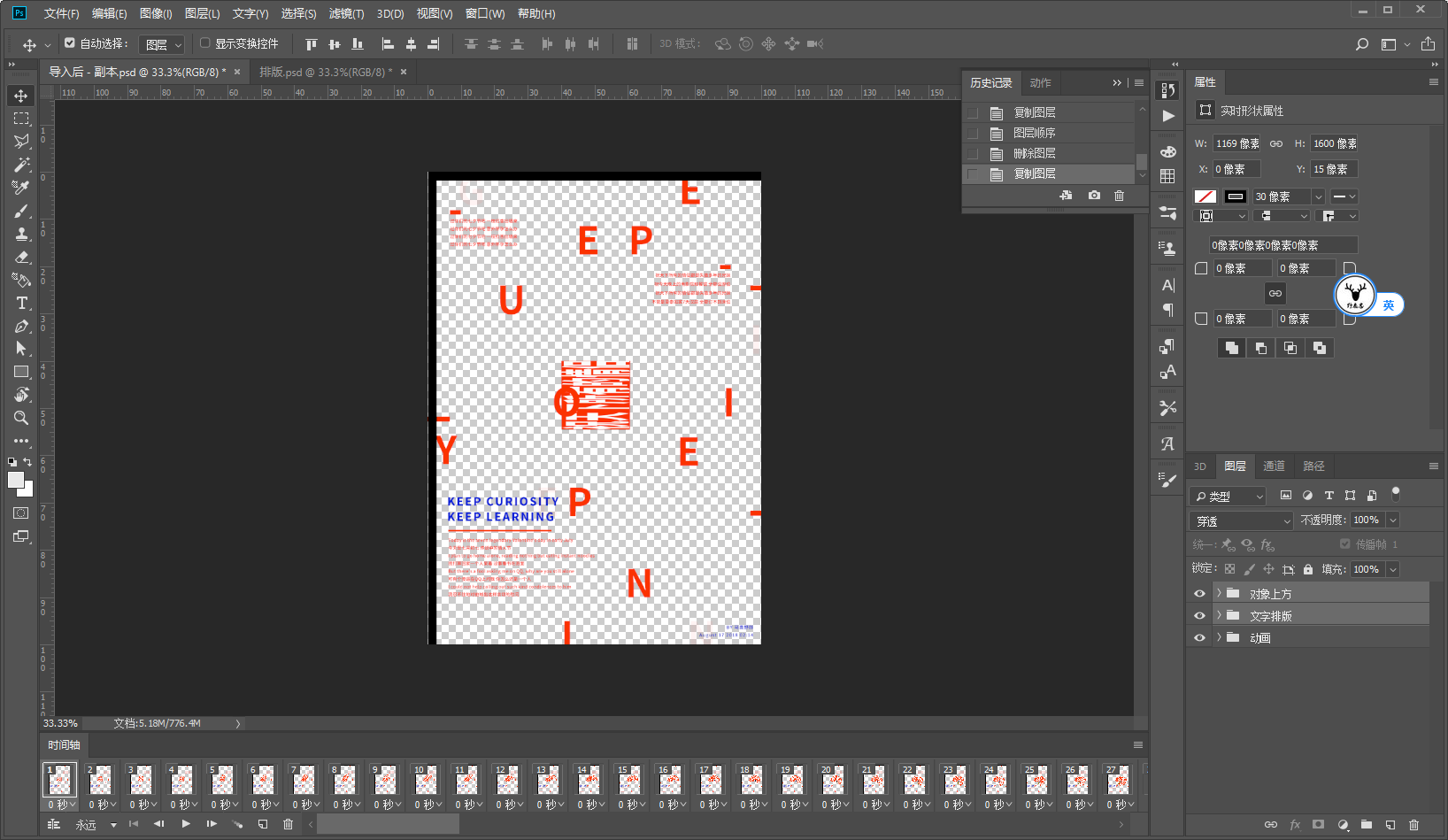Image resolution: width=1448 pixels, height=840 pixels.
Task: Select the Rectangle shape tool
Action: tap(21, 372)
